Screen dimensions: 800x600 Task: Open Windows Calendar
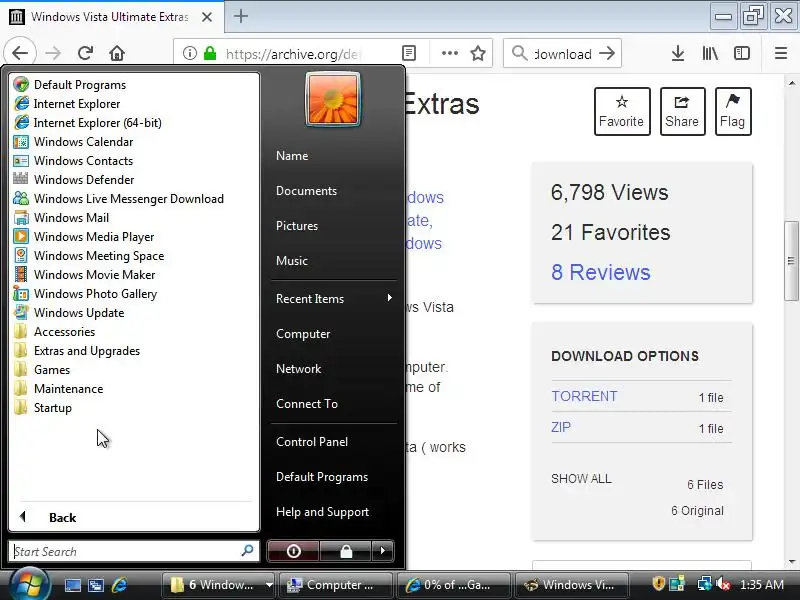(x=83, y=142)
